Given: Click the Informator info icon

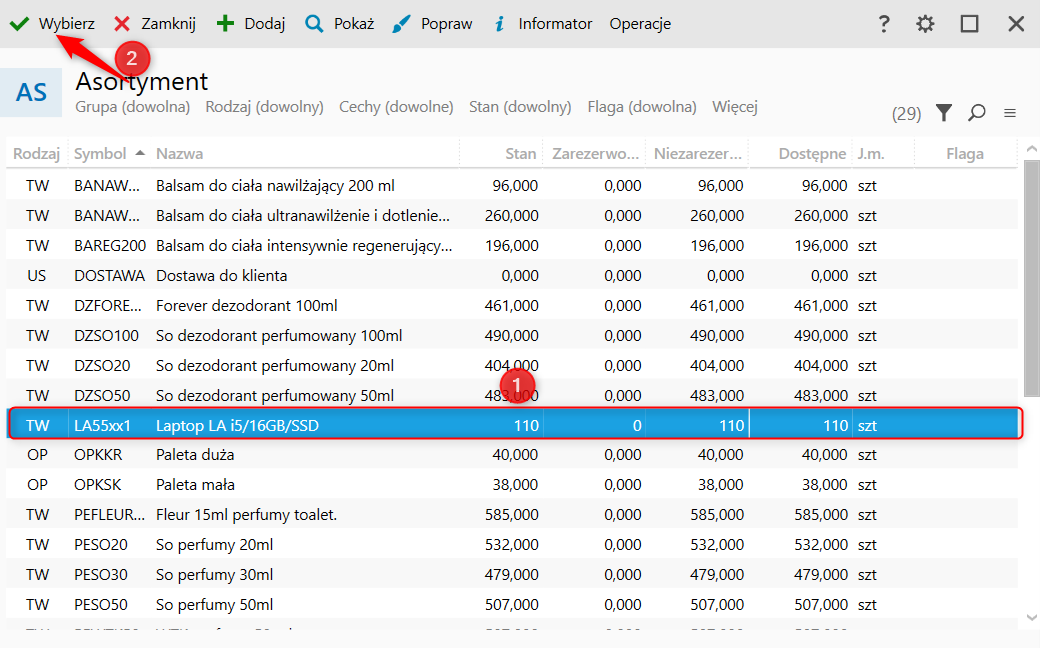Looking at the screenshot, I should (499, 24).
